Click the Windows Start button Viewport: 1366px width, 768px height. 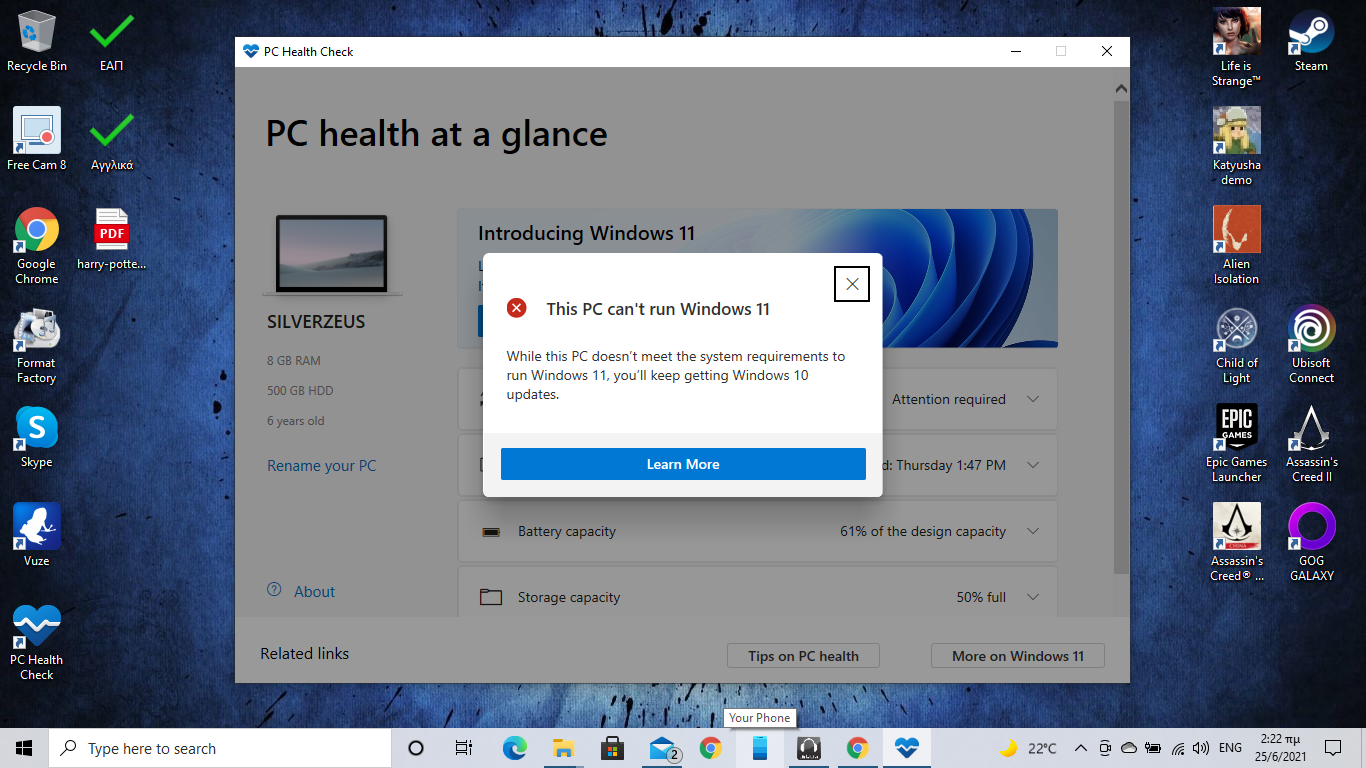(24, 748)
